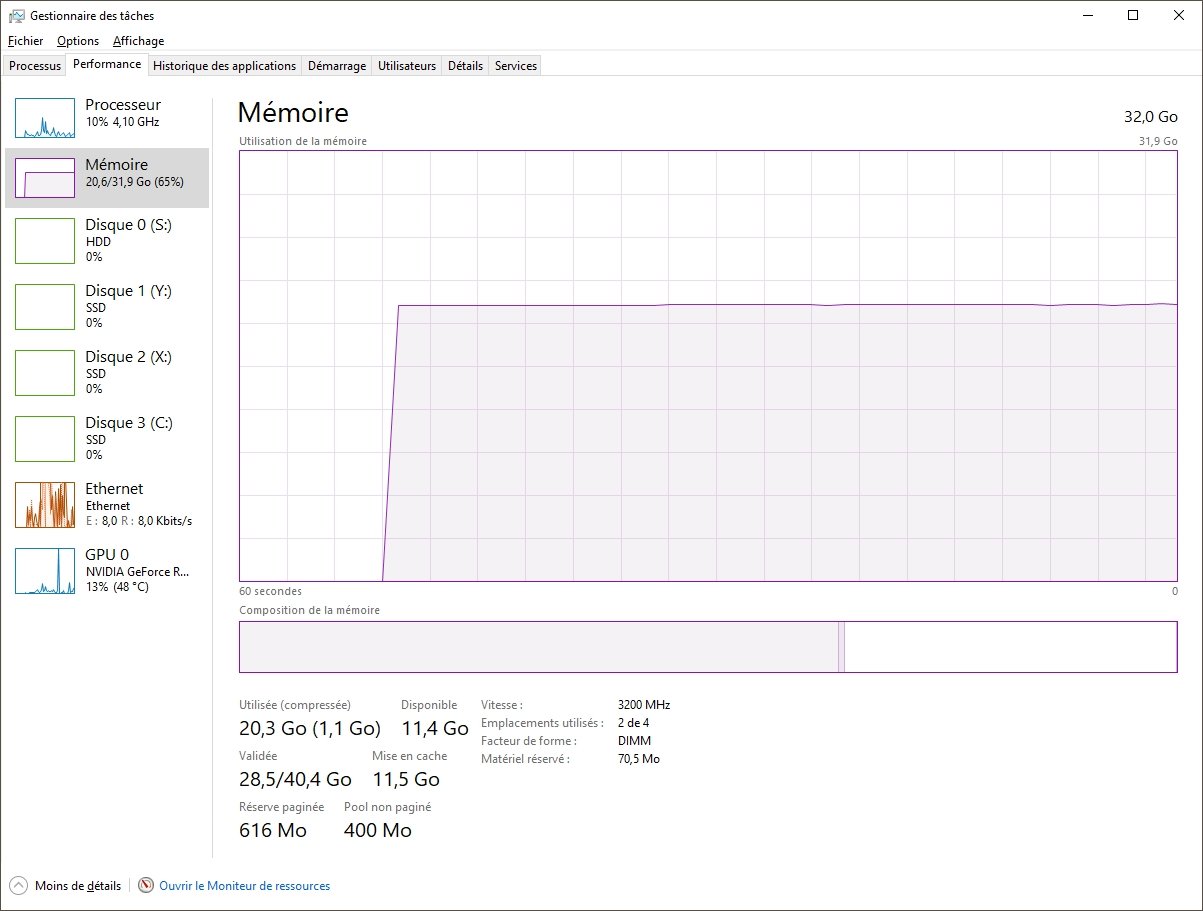Switch to the Processus tab

[x=34, y=65]
